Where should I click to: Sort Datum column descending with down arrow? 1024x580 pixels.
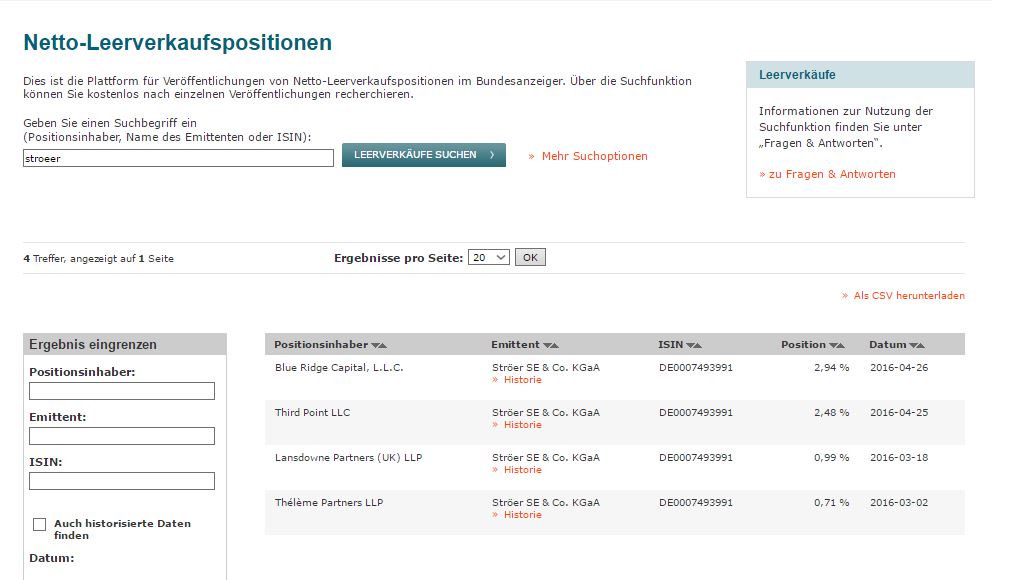click(x=913, y=345)
